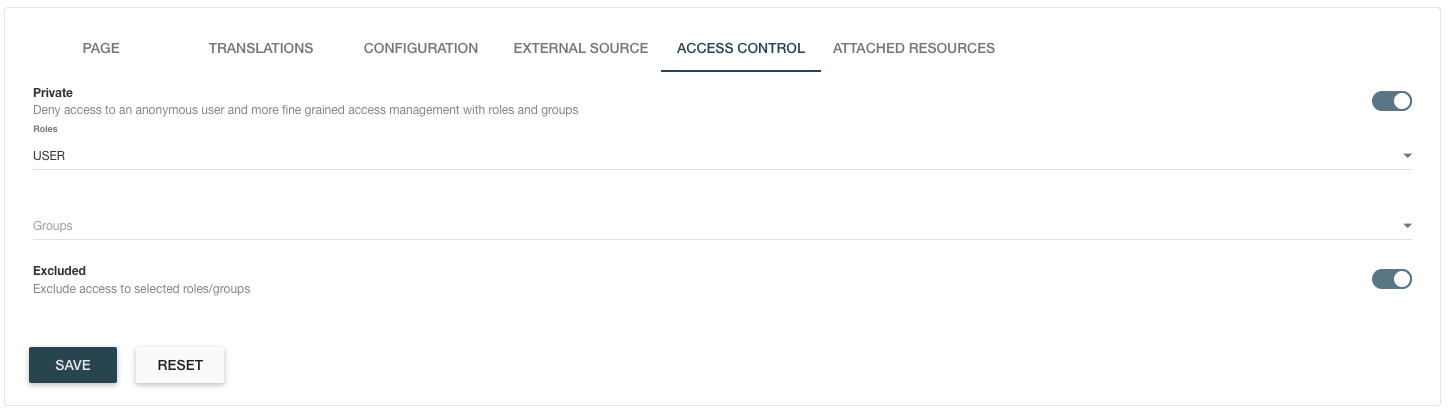The height and width of the screenshot is (414, 1449).
Task: Turn off the Excluded toggle
Action: click(x=1391, y=279)
